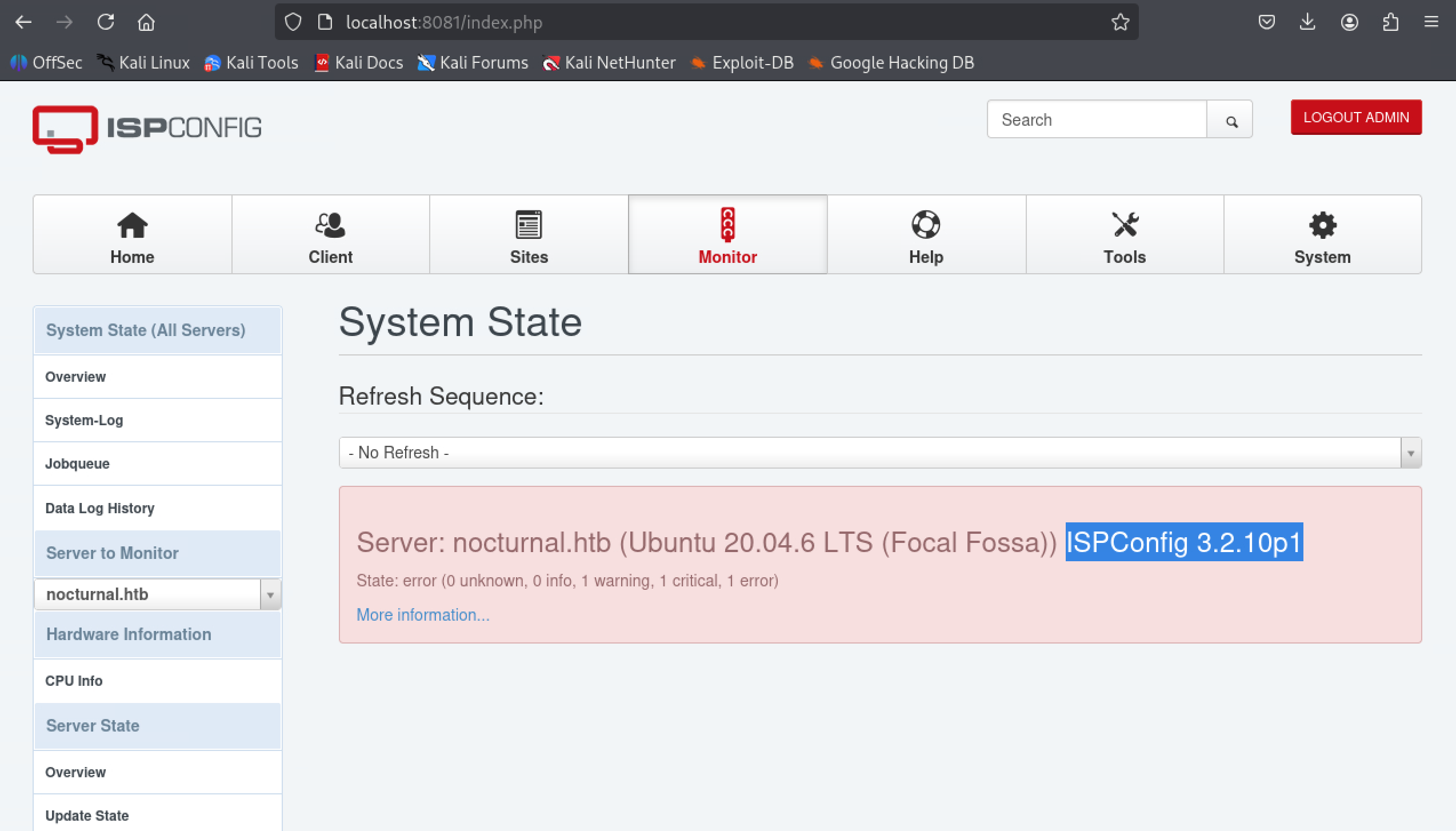Open the Kali Docs bookmark
Viewport: 1456px width, 831px height.
[x=359, y=62]
